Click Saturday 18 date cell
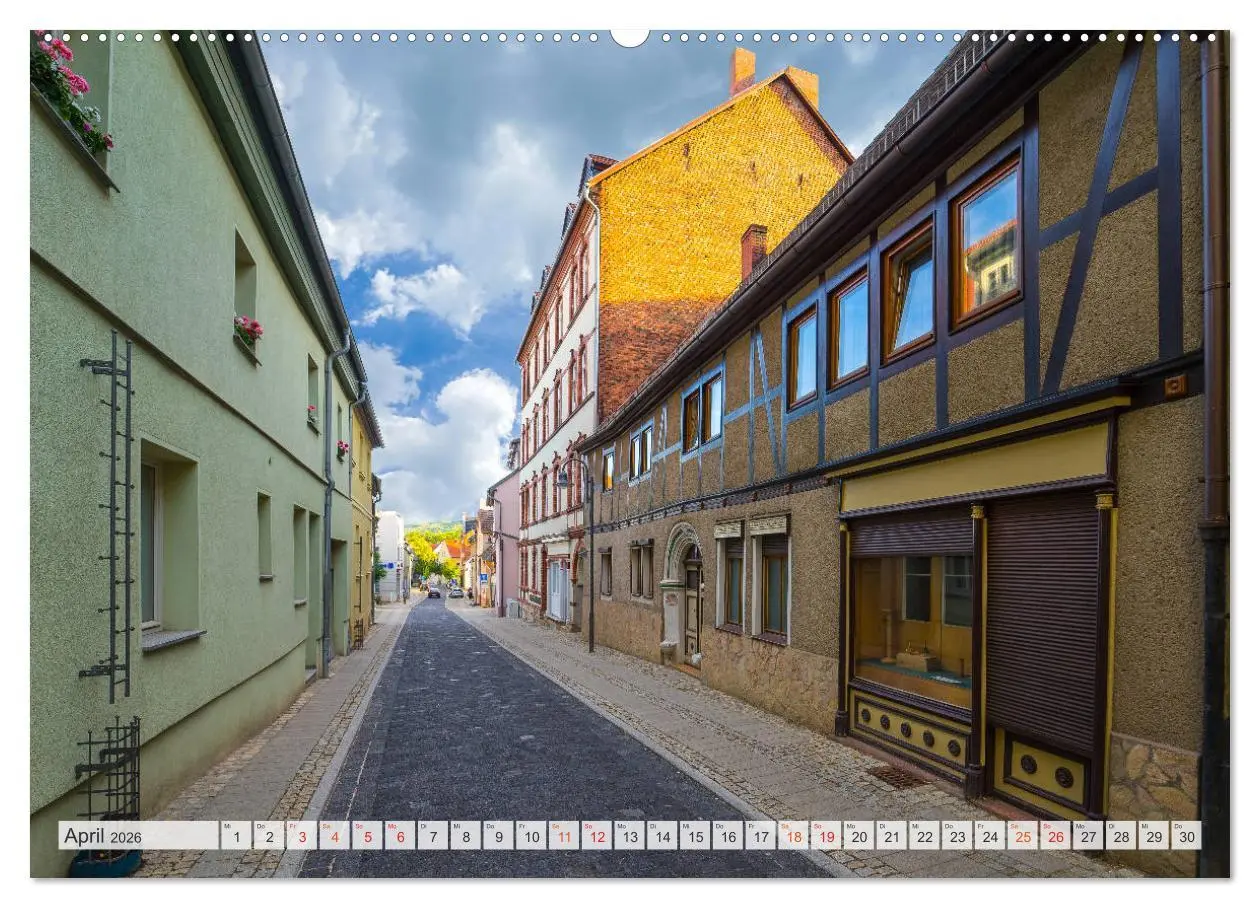The width and height of the screenshot is (1260, 908). point(793,836)
